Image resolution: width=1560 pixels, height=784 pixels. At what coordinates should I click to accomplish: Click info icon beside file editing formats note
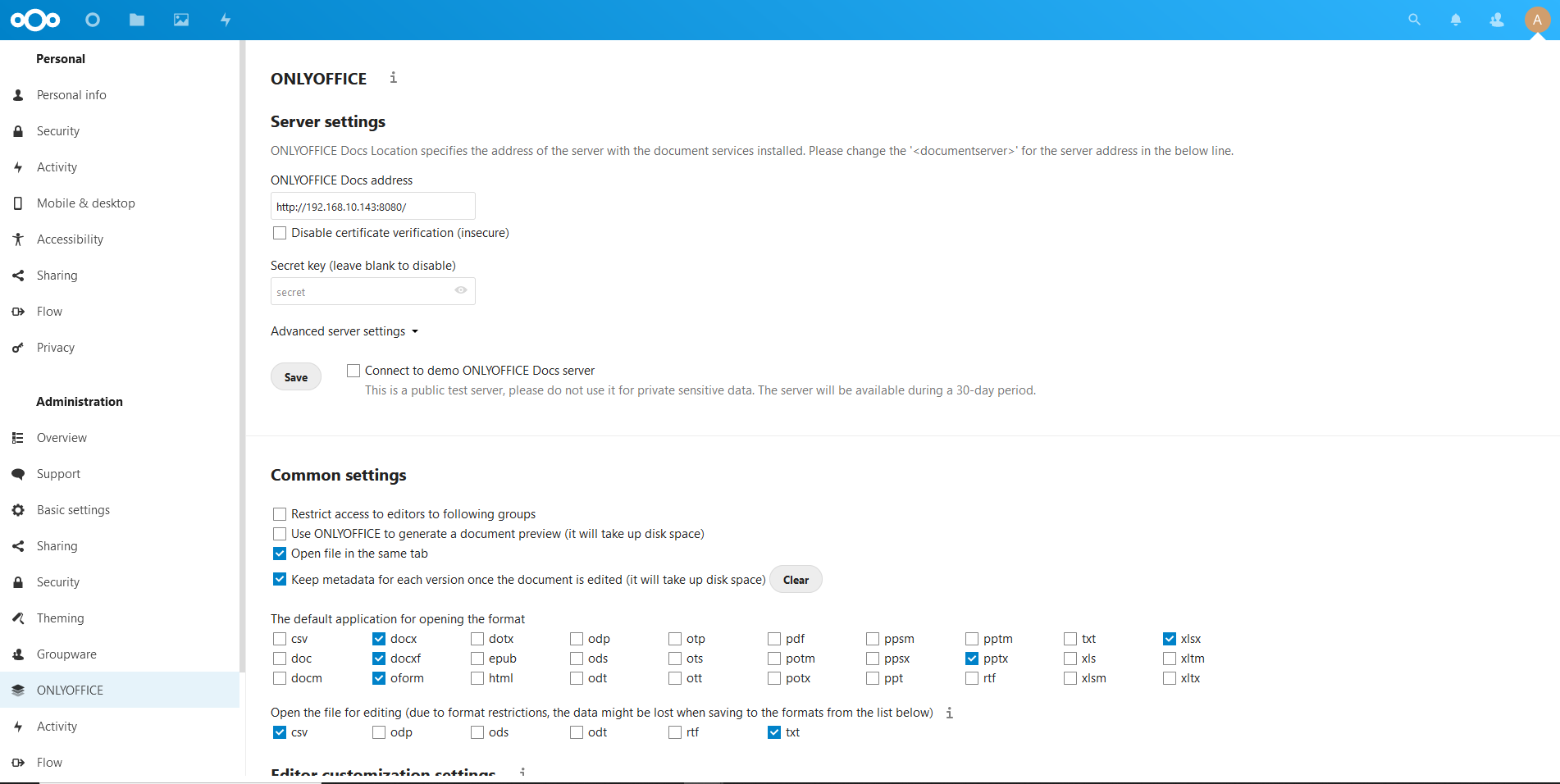[x=949, y=713]
